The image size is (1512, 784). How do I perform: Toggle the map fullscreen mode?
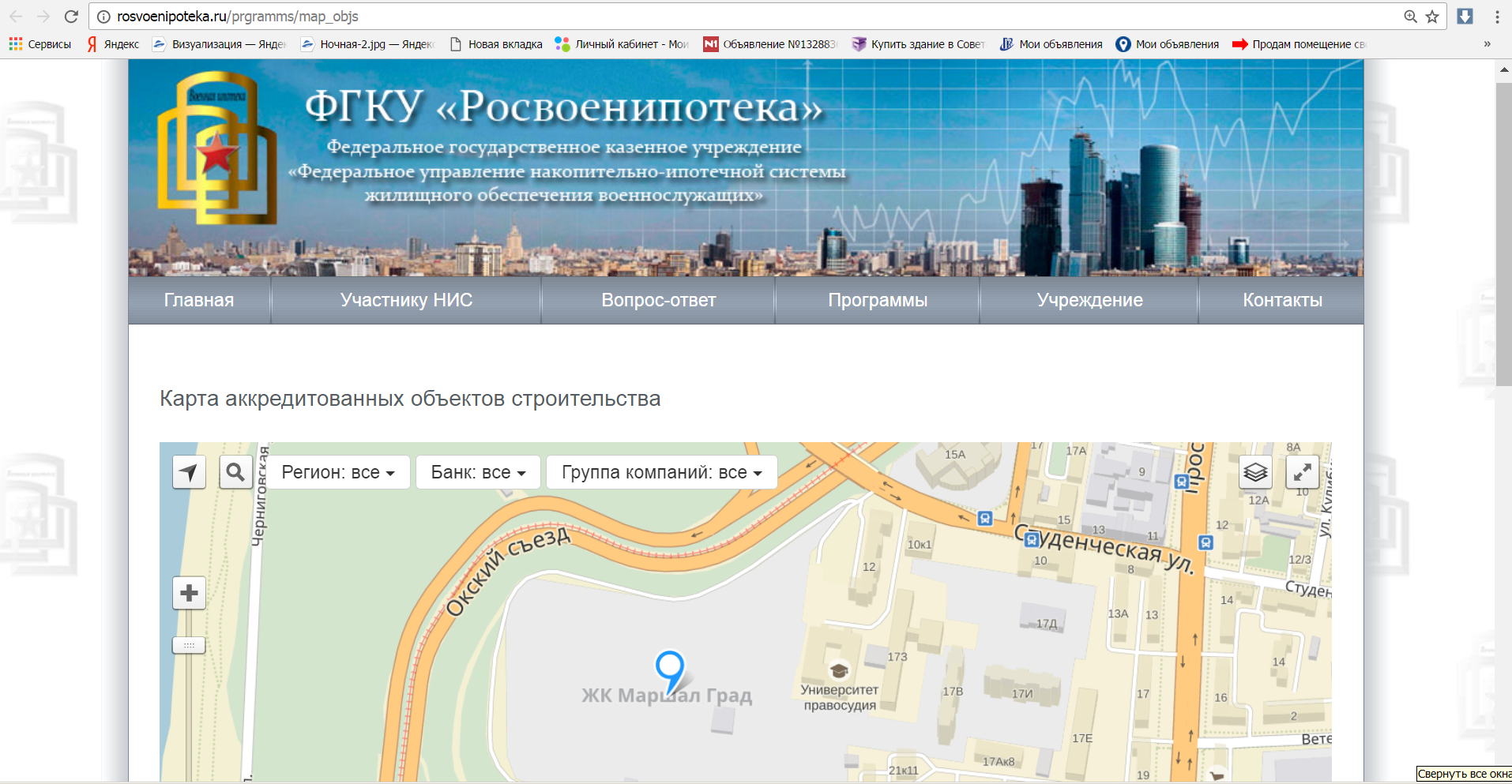coord(1303,472)
